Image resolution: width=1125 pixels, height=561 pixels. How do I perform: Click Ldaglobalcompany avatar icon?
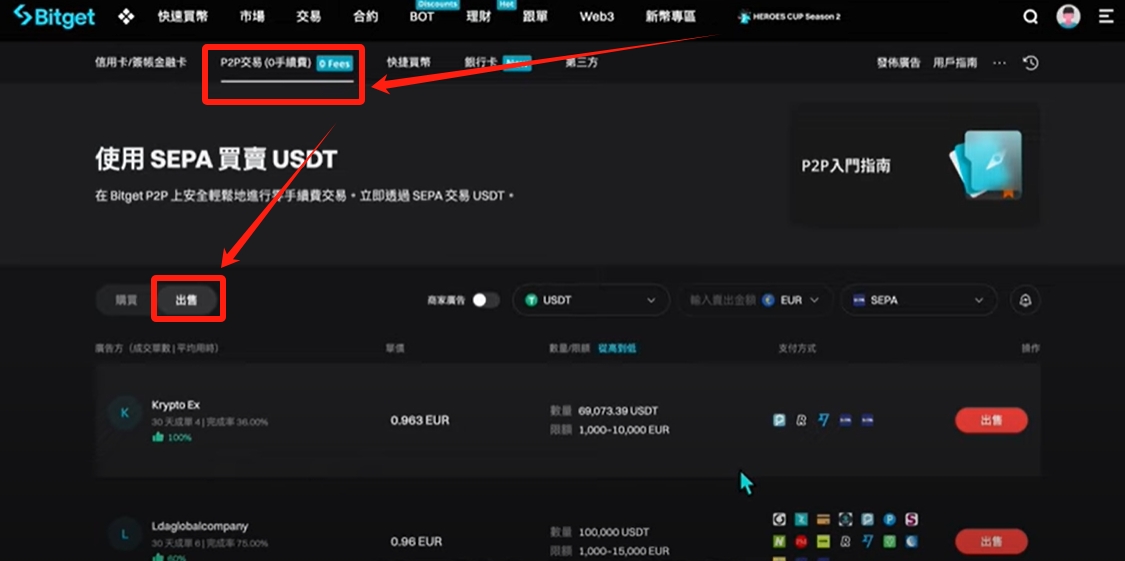pos(125,534)
